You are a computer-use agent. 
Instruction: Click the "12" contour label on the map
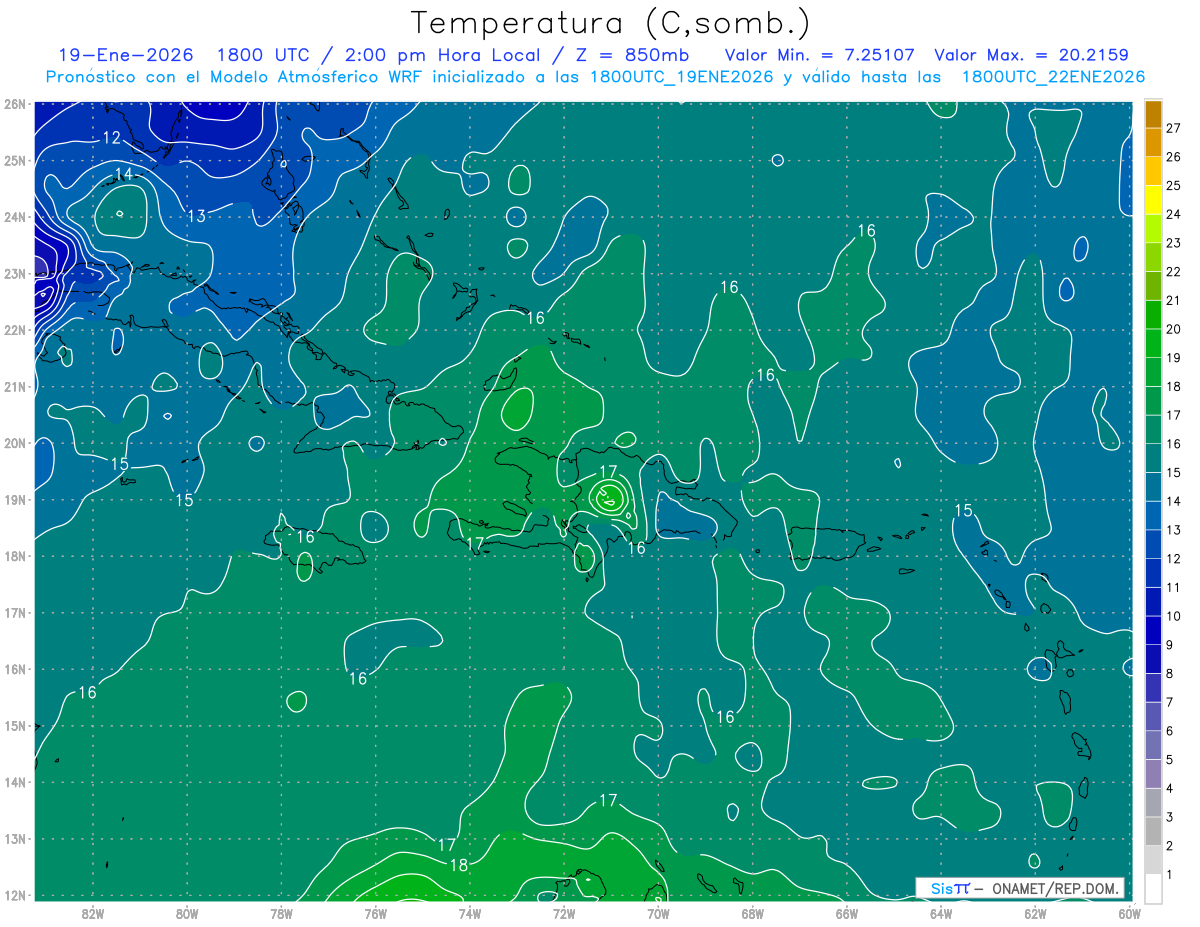[112, 138]
